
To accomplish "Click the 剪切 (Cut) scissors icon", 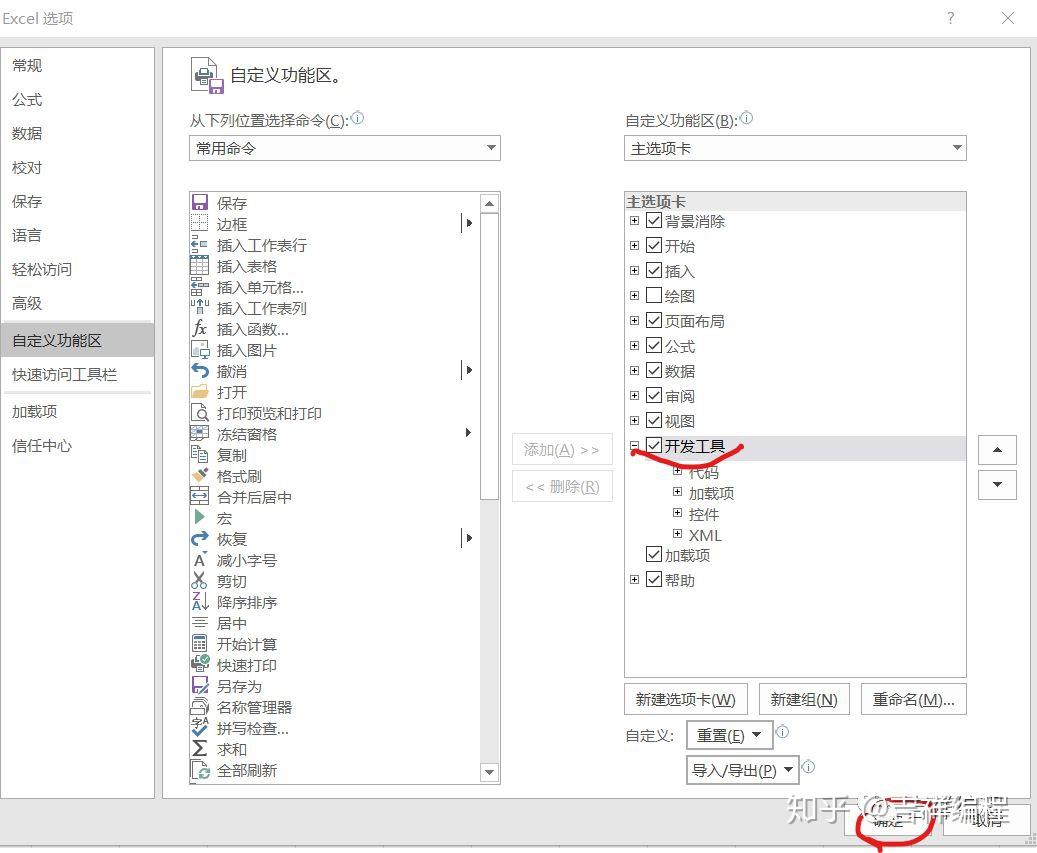I will point(199,580).
